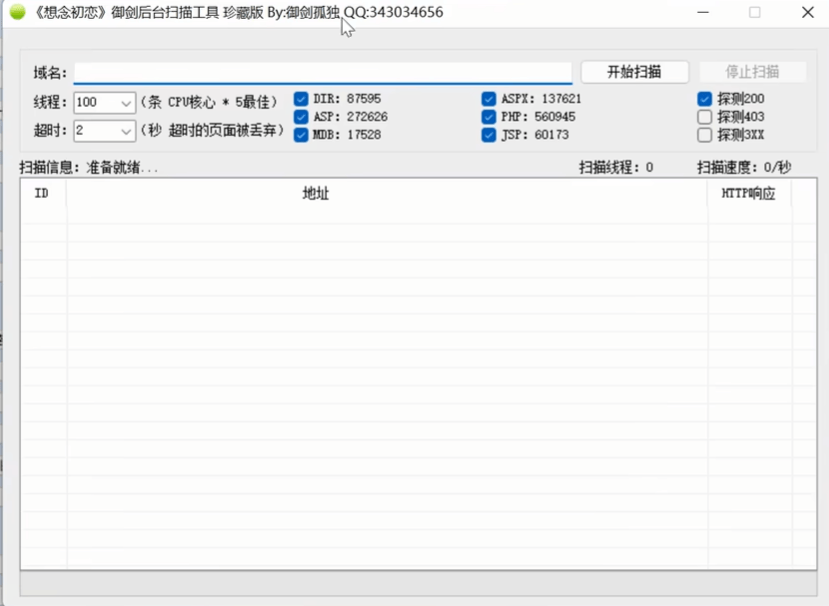Disable the 探测200 checkbox
Screen dimensions: 829x606
(704, 99)
